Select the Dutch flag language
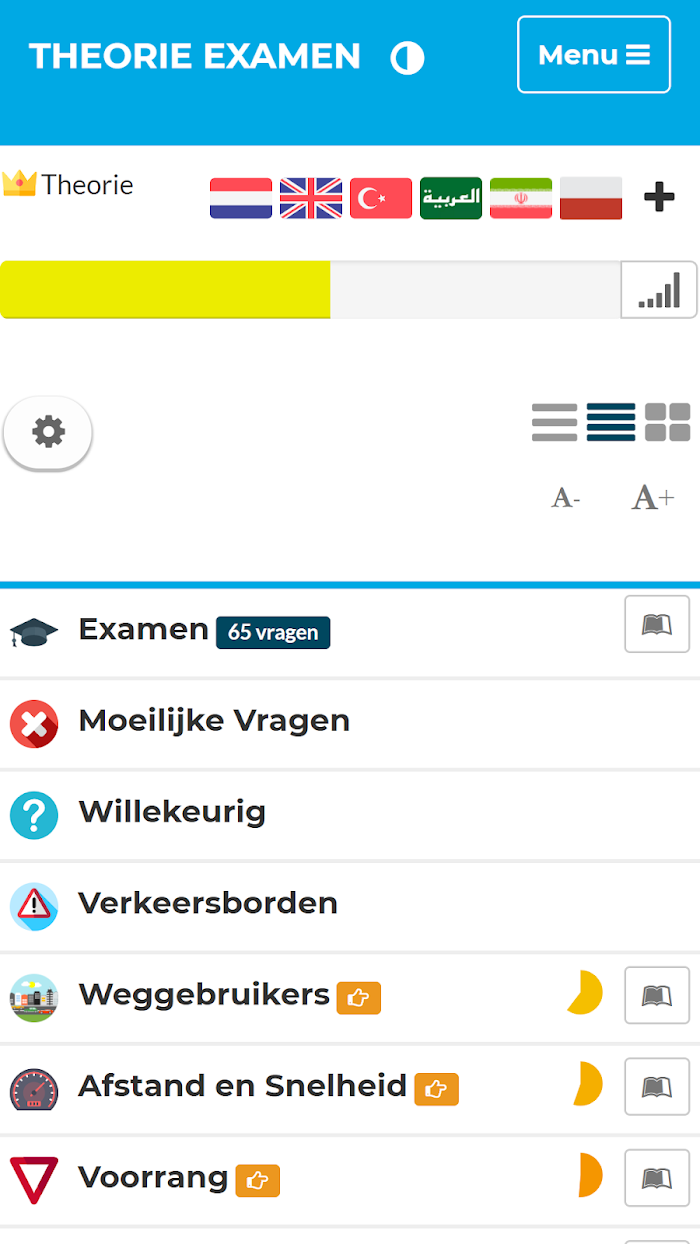Screen dimensions: 700x1244 click(x=241, y=198)
